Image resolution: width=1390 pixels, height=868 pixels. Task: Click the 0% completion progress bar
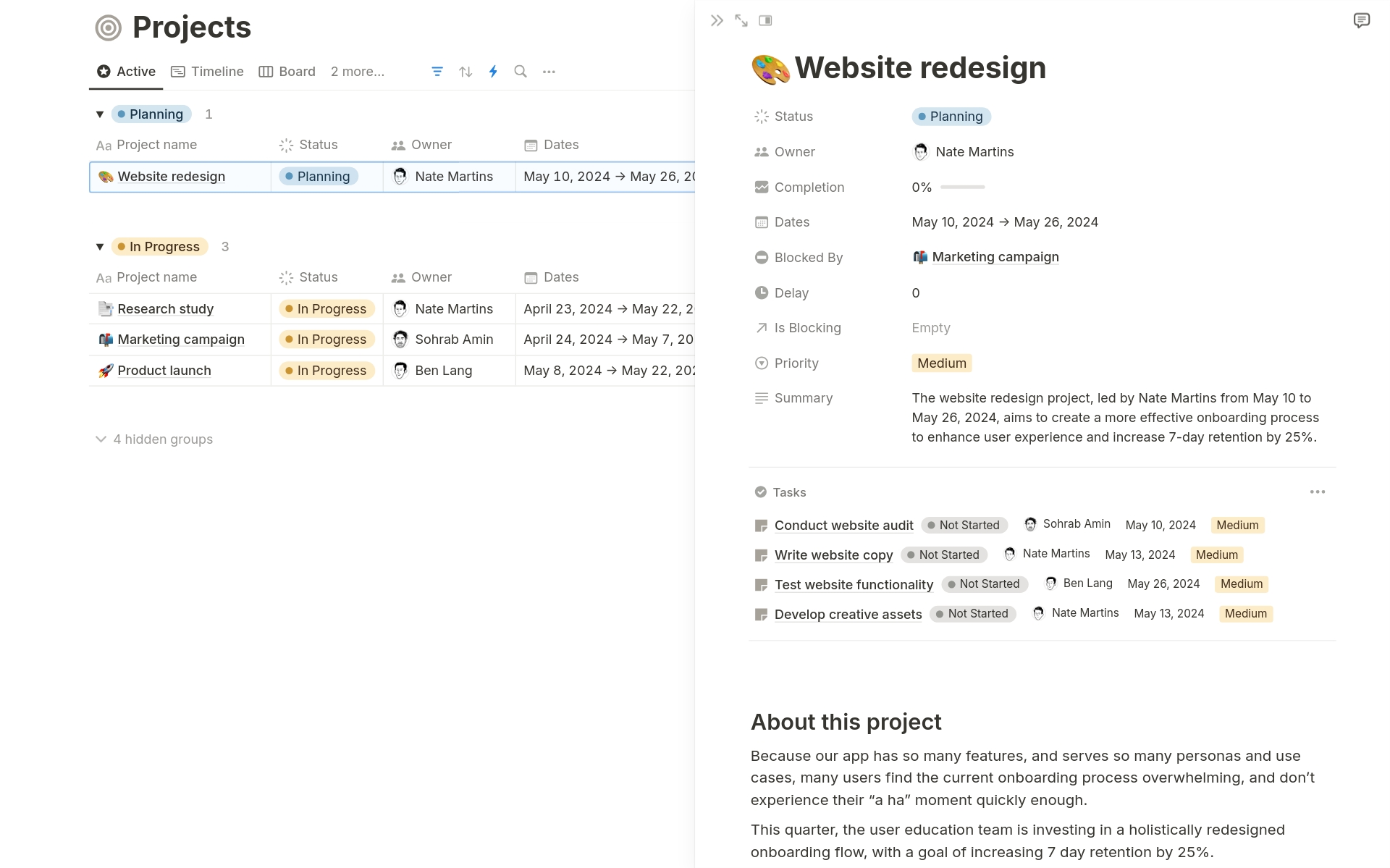tap(962, 187)
